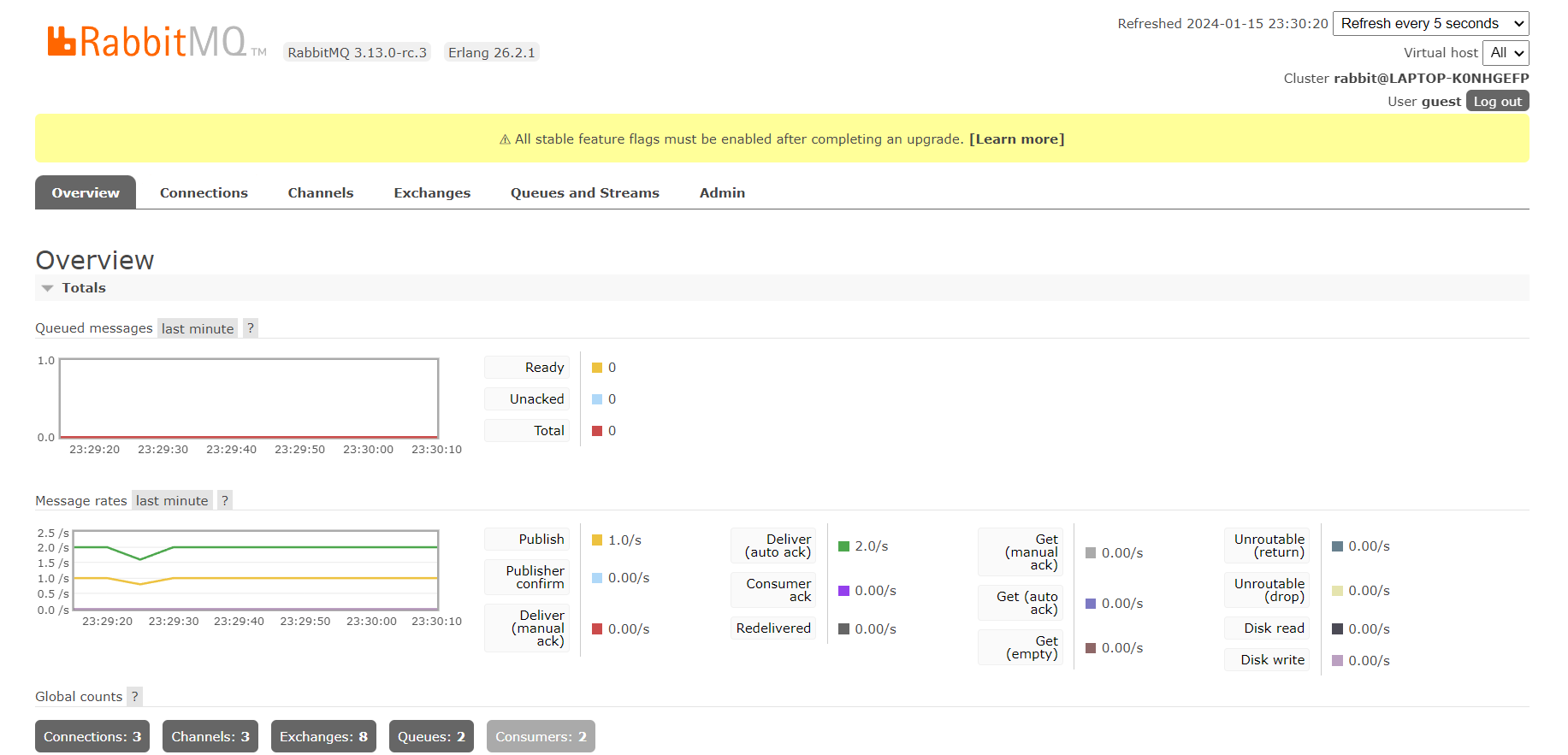Click the Unroutable return swatch
The image size is (1568, 755).
point(1337,546)
